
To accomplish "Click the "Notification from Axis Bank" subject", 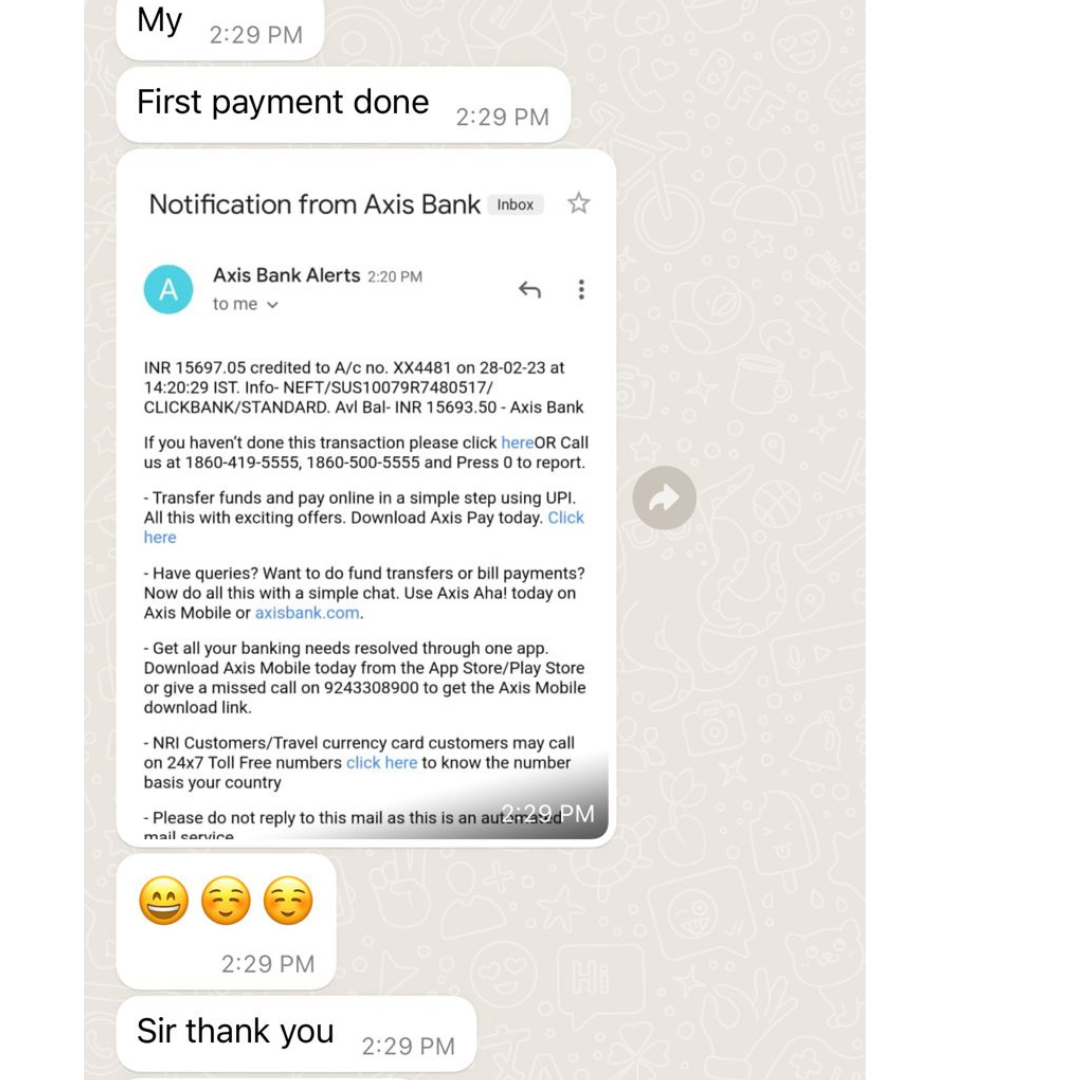I will (x=315, y=205).
